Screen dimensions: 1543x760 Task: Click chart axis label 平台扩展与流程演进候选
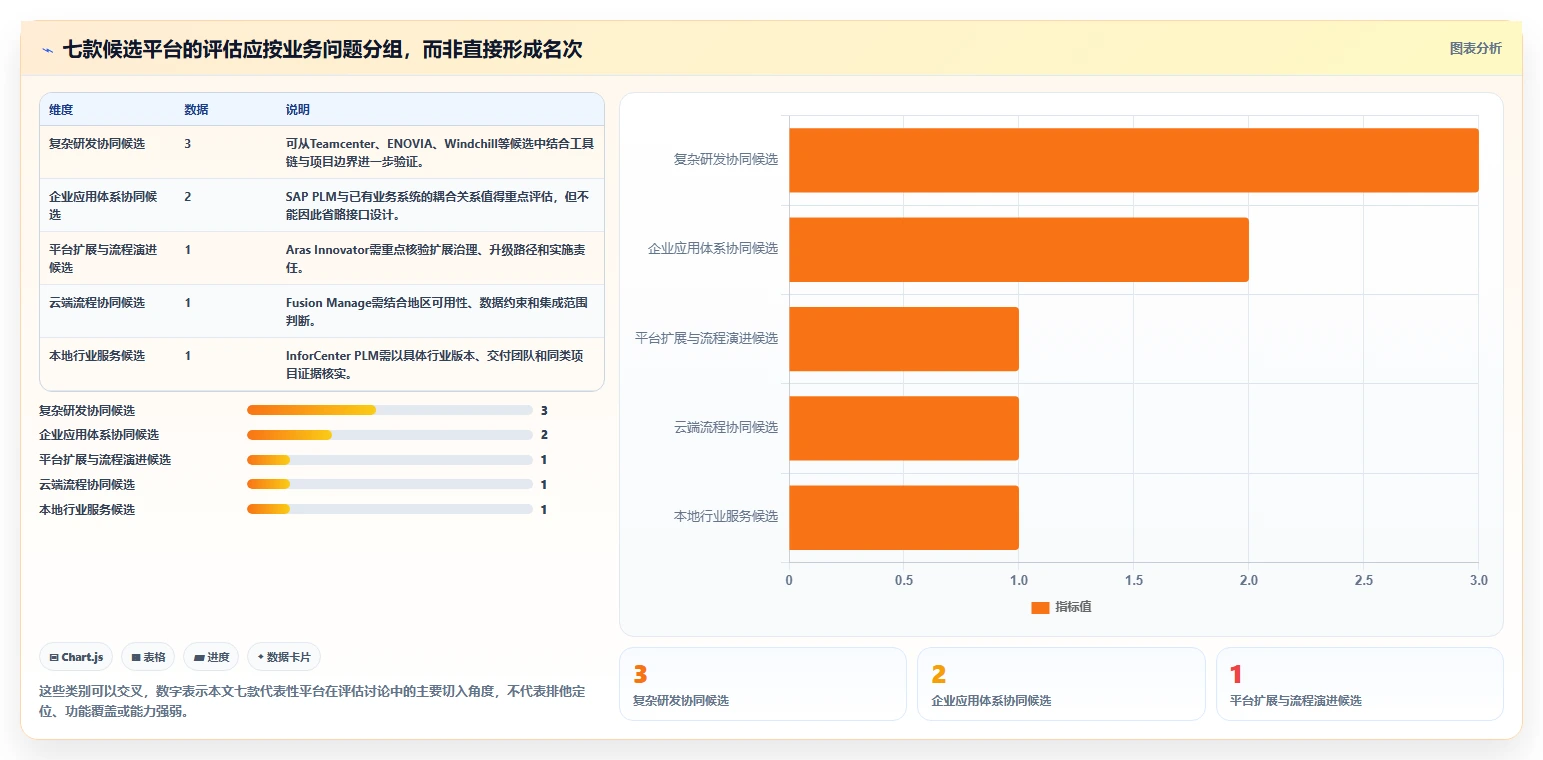tap(706, 338)
